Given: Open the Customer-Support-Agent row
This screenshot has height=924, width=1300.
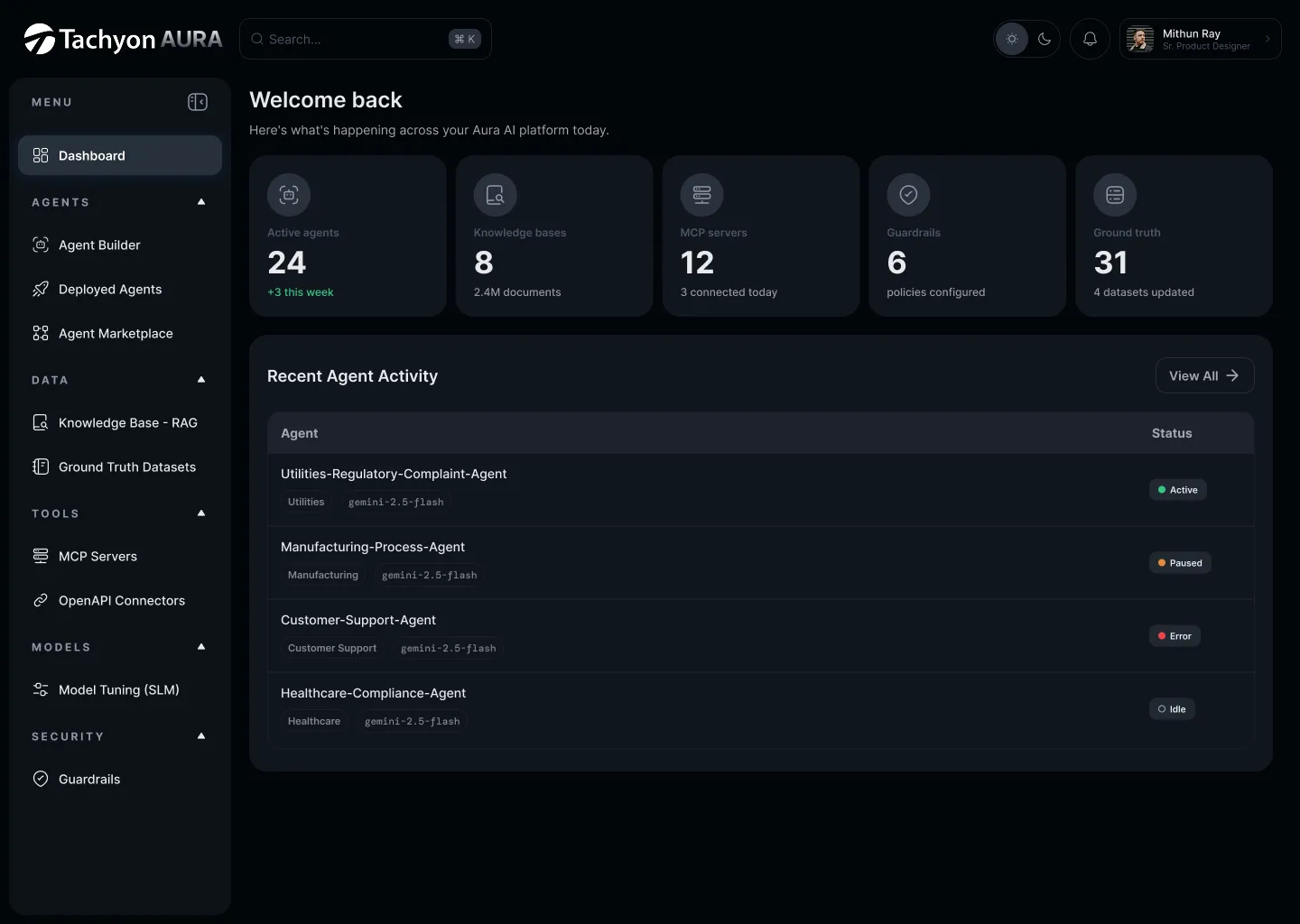Looking at the screenshot, I should point(760,636).
